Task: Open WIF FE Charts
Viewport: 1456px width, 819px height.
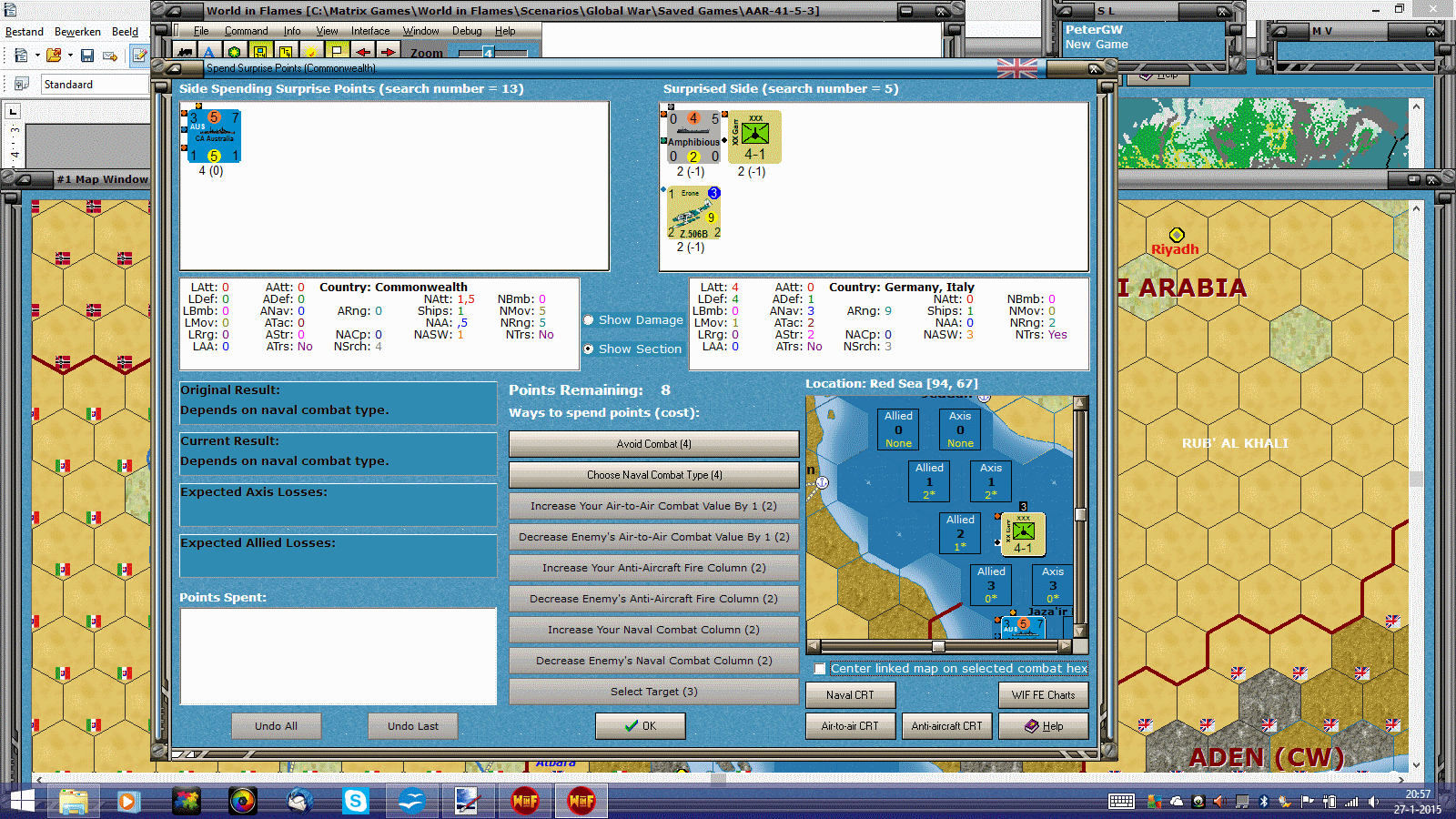Action: click(1044, 695)
